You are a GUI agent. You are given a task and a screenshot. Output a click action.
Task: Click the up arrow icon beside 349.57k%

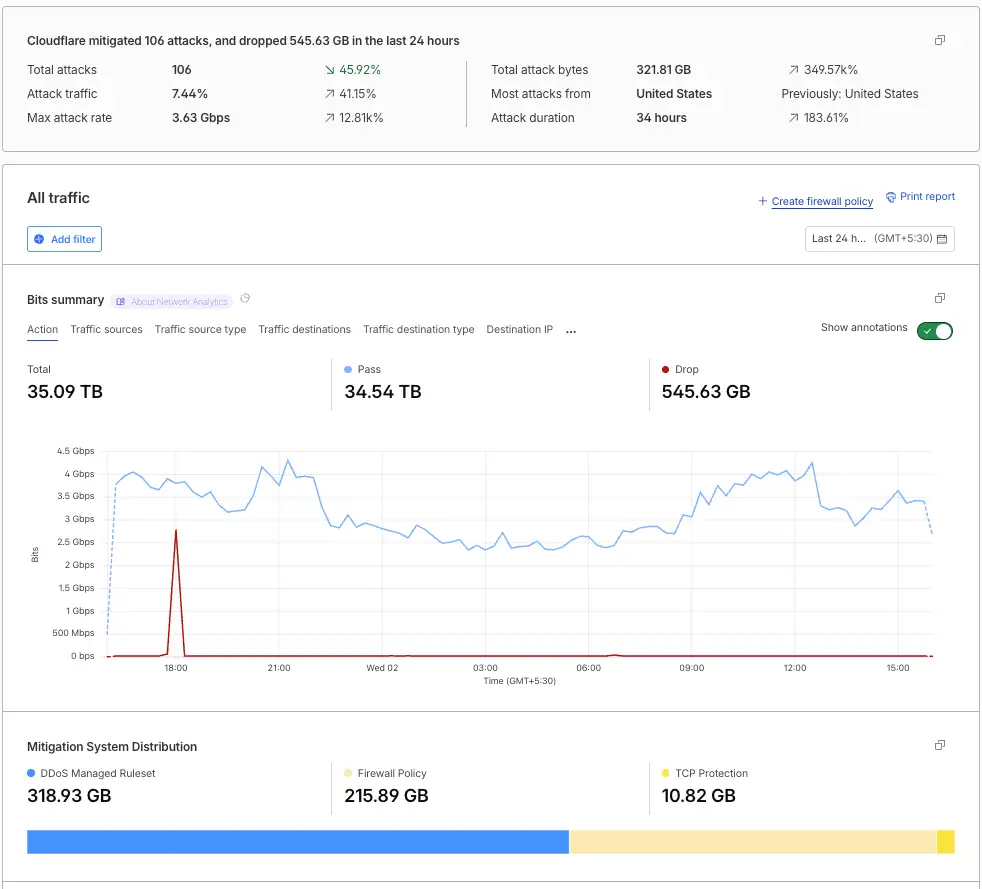click(793, 69)
